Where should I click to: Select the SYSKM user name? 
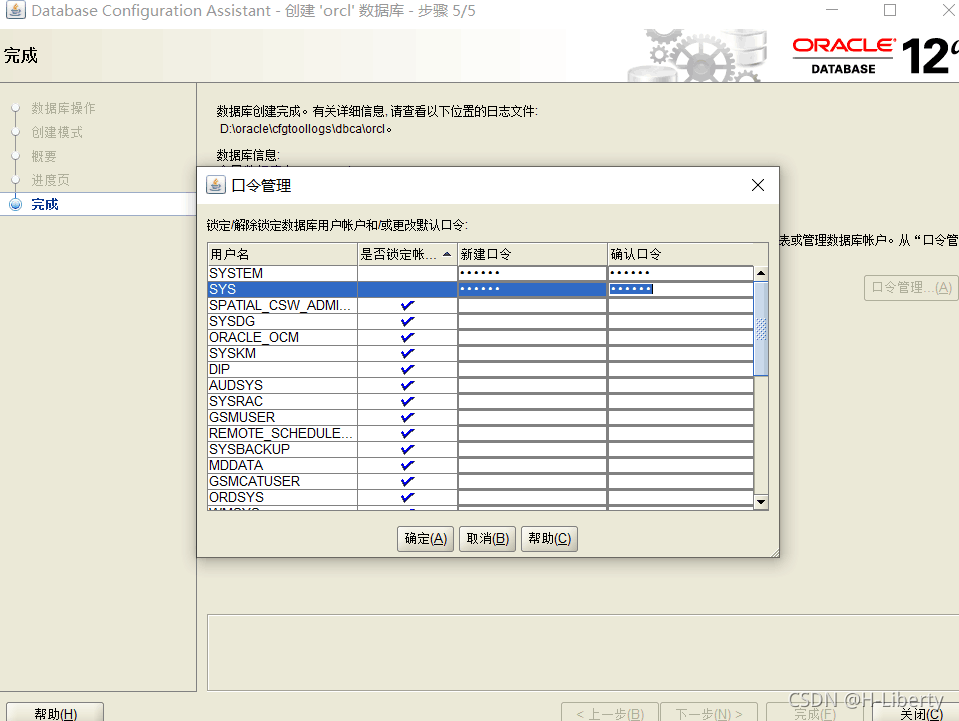coord(232,353)
